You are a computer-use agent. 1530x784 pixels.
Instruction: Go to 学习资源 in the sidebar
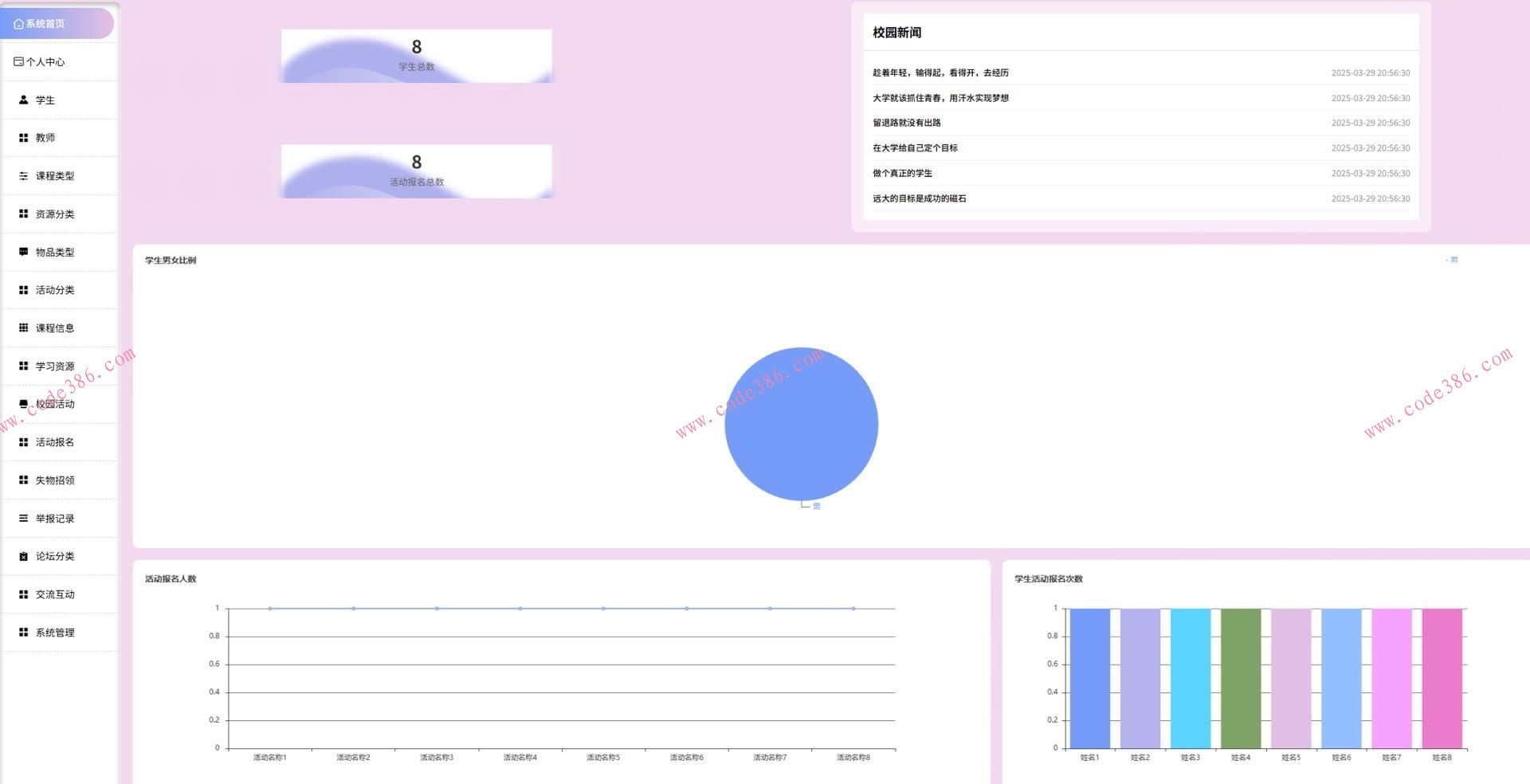pyautogui.click(x=60, y=367)
